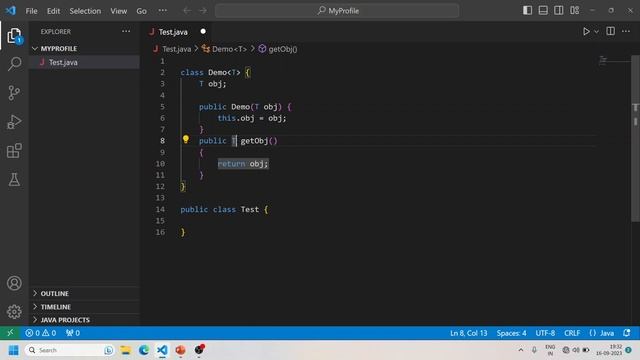Change indentation via Spaces: 4

click(511, 333)
